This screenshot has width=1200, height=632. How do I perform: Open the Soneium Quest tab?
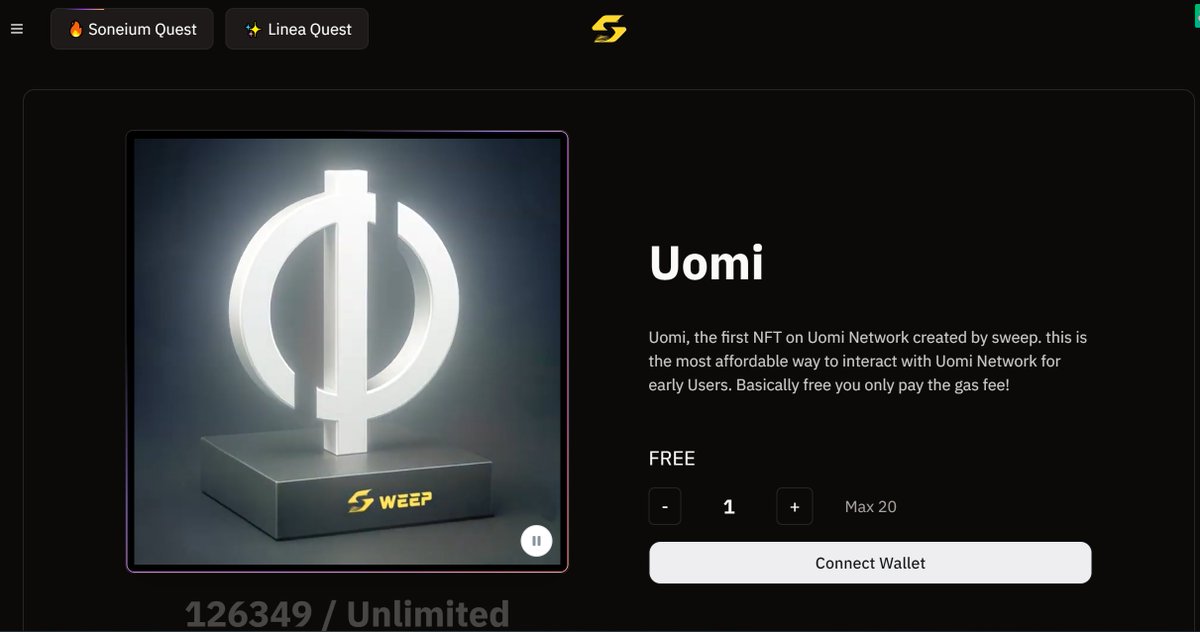(x=132, y=29)
